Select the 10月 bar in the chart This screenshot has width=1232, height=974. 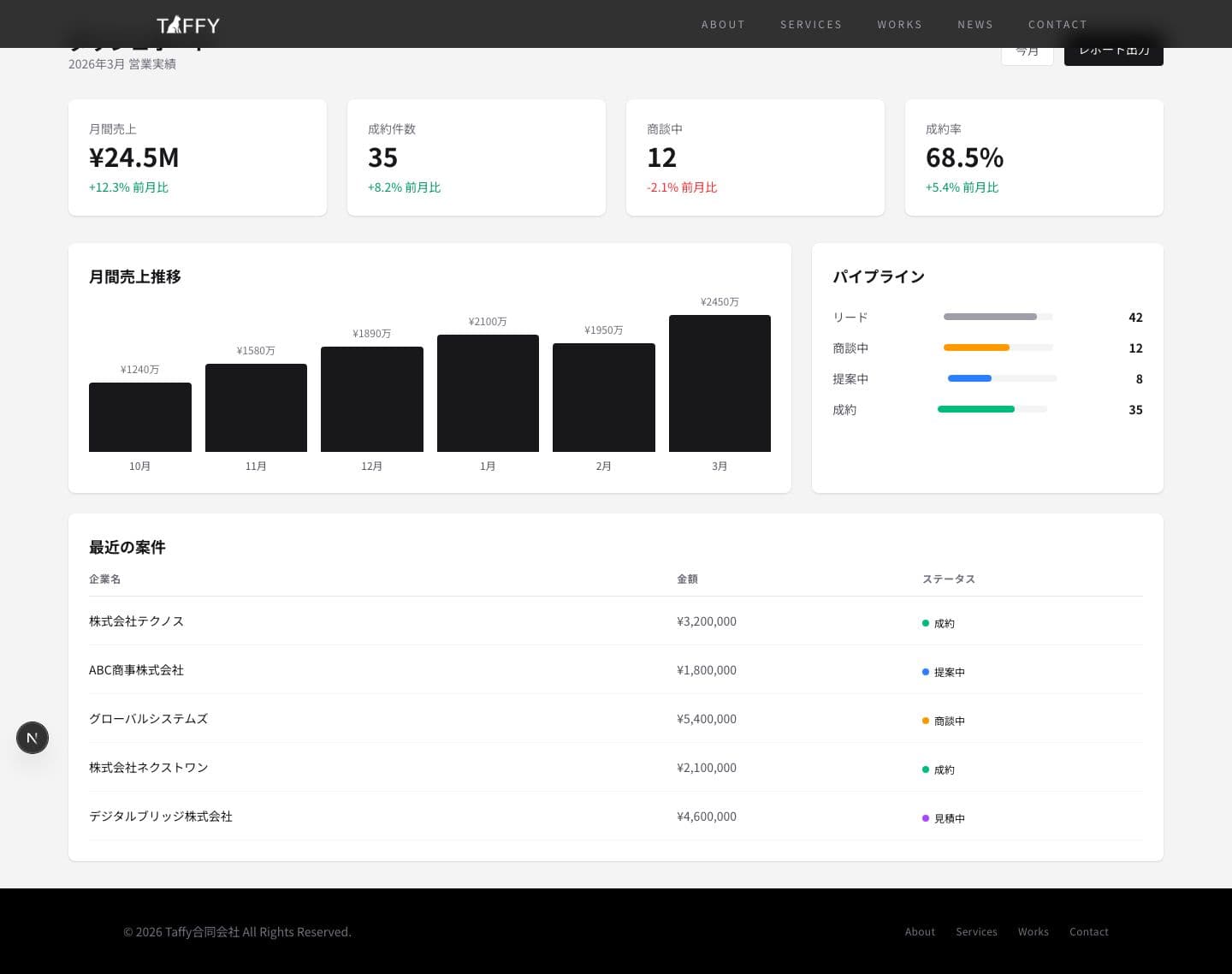[x=140, y=417]
